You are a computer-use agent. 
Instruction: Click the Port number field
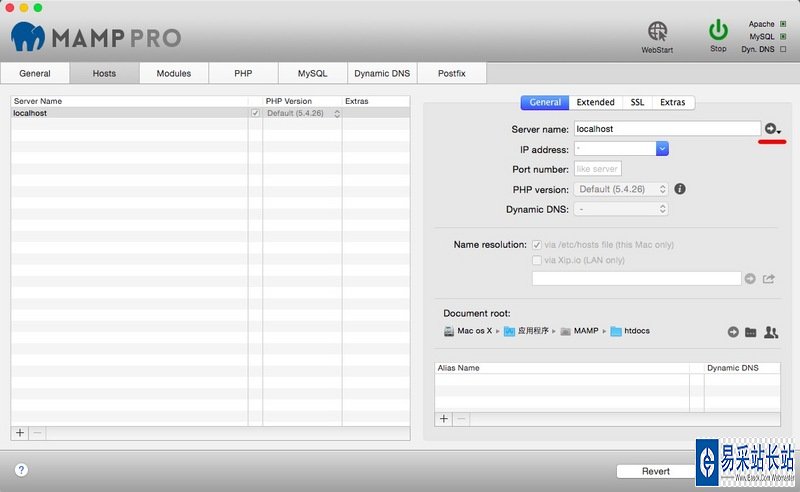597,169
